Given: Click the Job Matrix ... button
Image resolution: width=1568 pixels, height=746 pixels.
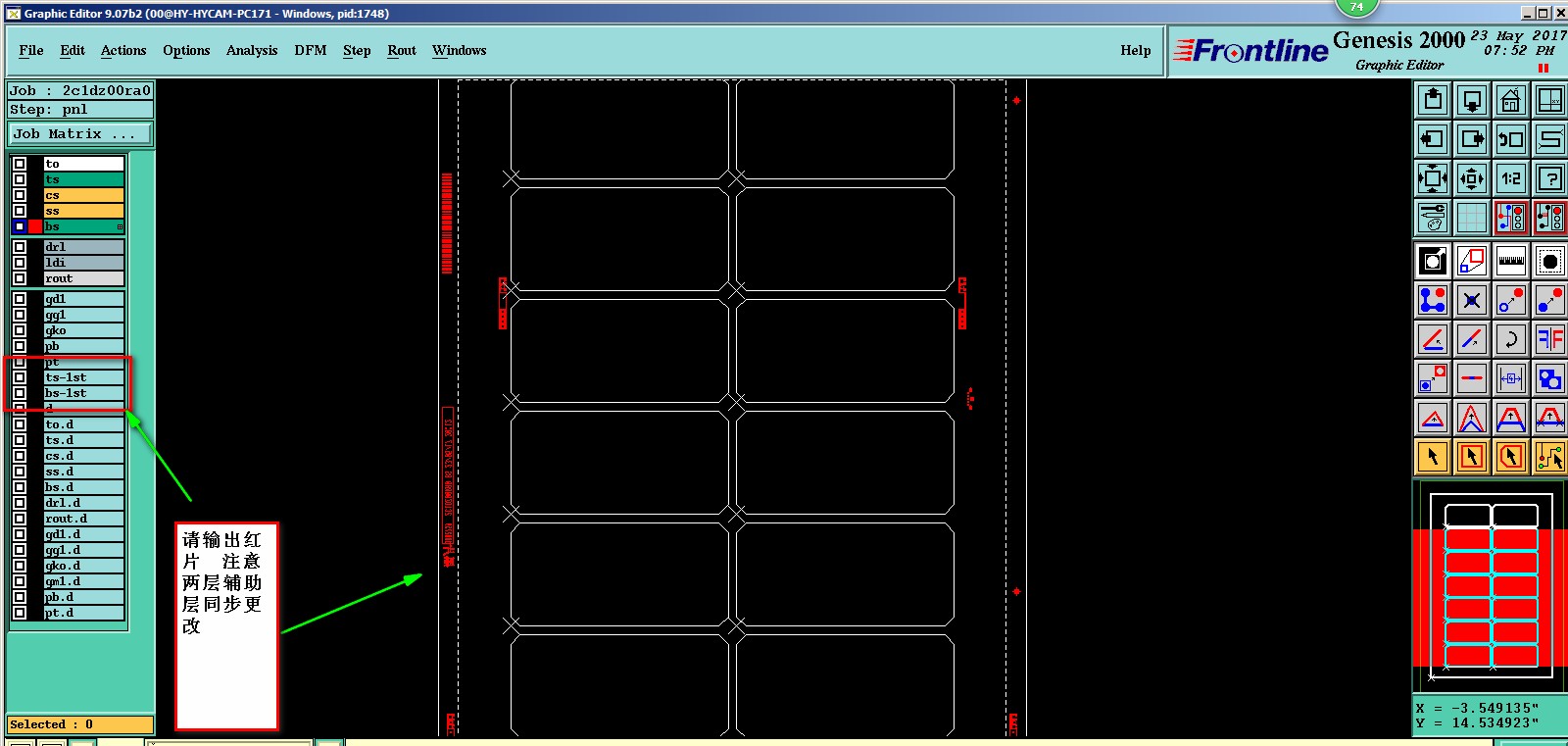Looking at the screenshot, I should pos(80,134).
